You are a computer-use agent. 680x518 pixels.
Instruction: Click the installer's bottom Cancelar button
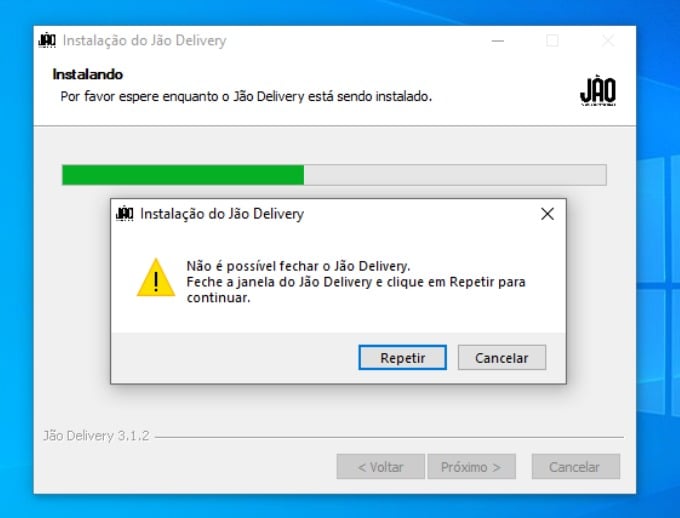pos(575,467)
